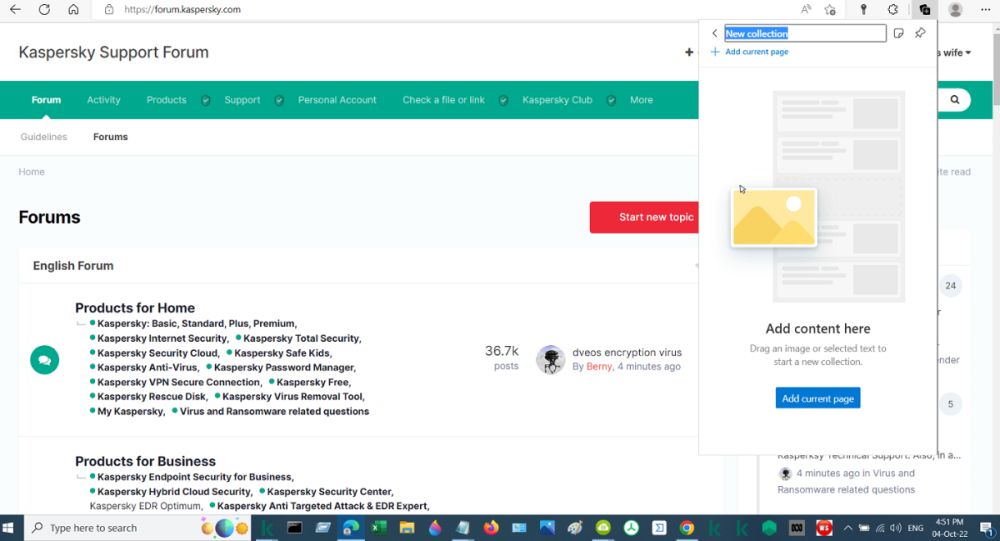Open the Support dropdown in navigation

click(242, 100)
